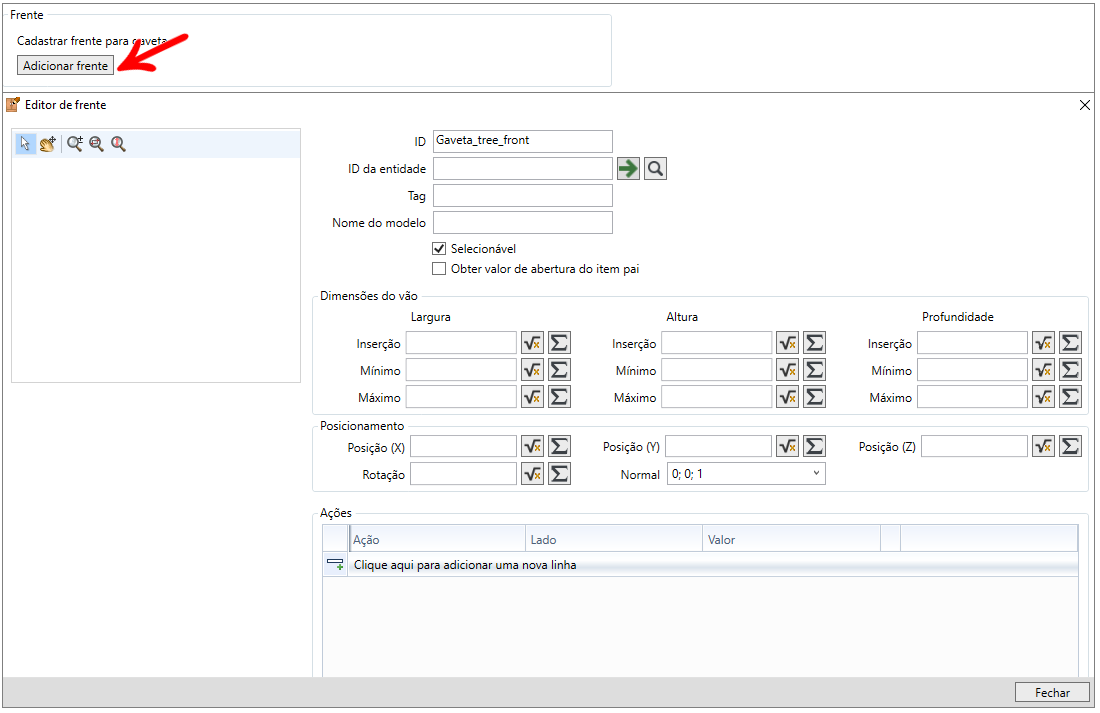The image size is (1100, 713).
Task: Click the magnifier with red vertical arrow
Action: [x=119, y=144]
